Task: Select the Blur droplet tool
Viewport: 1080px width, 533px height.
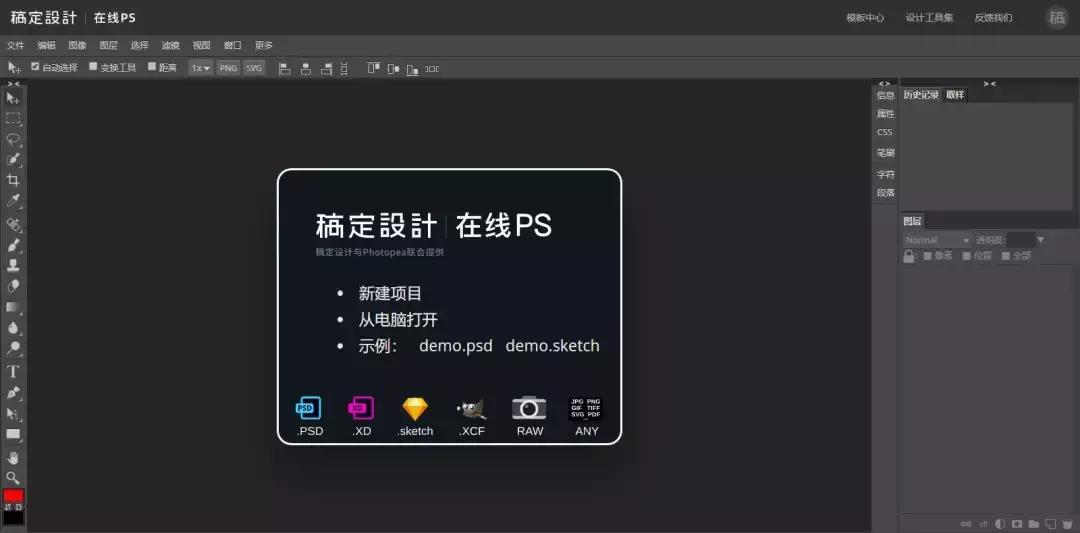Action: 13,328
